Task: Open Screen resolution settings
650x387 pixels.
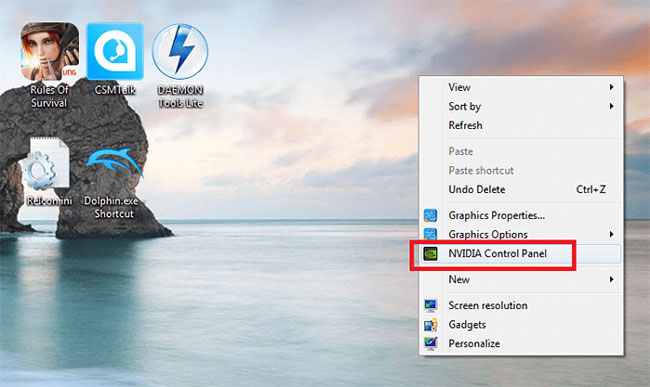Action: click(x=521, y=306)
